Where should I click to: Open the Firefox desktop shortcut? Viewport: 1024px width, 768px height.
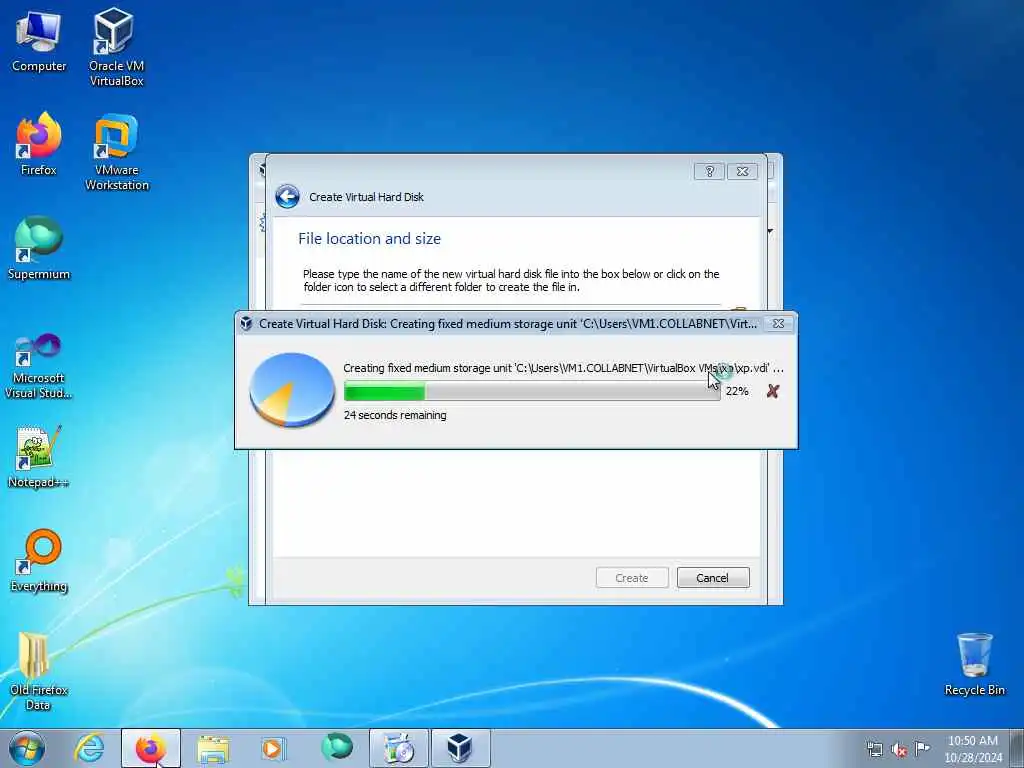coord(39,144)
